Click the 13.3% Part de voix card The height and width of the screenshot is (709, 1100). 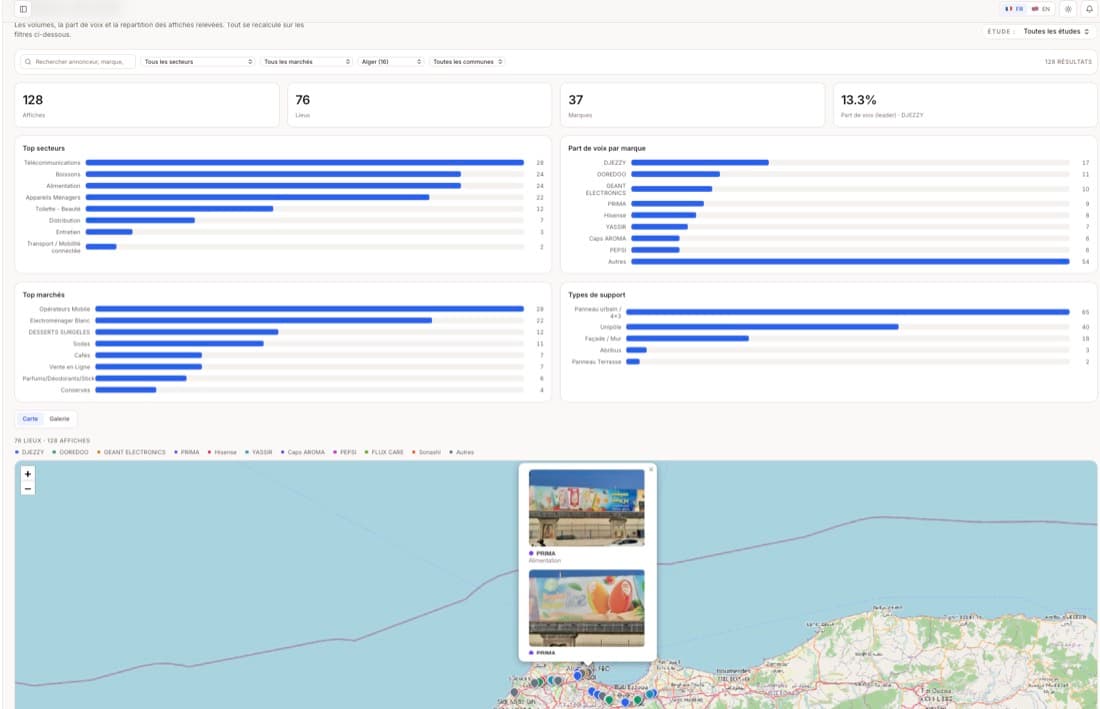pos(965,105)
